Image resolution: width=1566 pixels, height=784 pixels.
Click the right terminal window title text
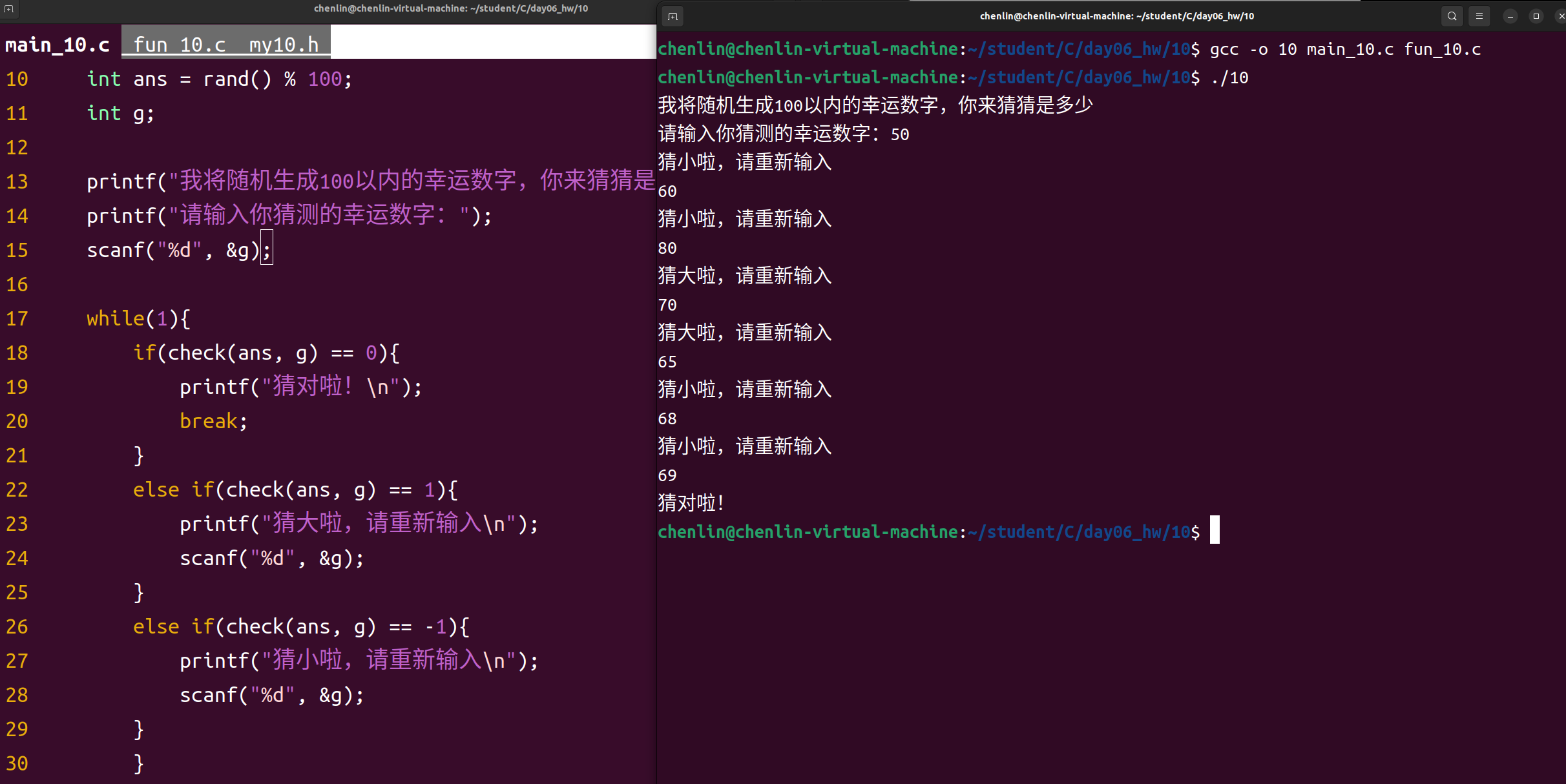click(x=1117, y=16)
